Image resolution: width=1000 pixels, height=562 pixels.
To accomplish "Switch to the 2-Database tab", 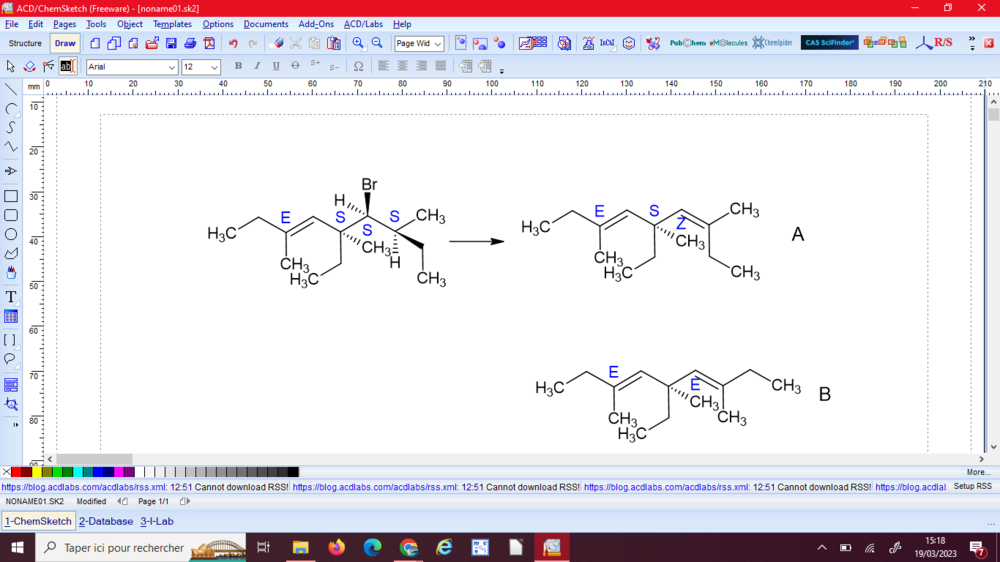I will pyautogui.click(x=105, y=521).
